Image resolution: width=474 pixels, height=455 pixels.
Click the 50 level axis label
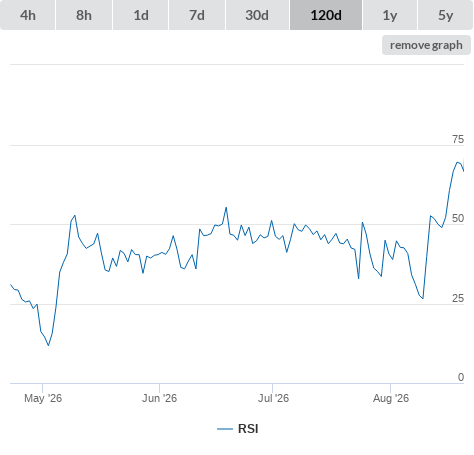[x=458, y=218]
